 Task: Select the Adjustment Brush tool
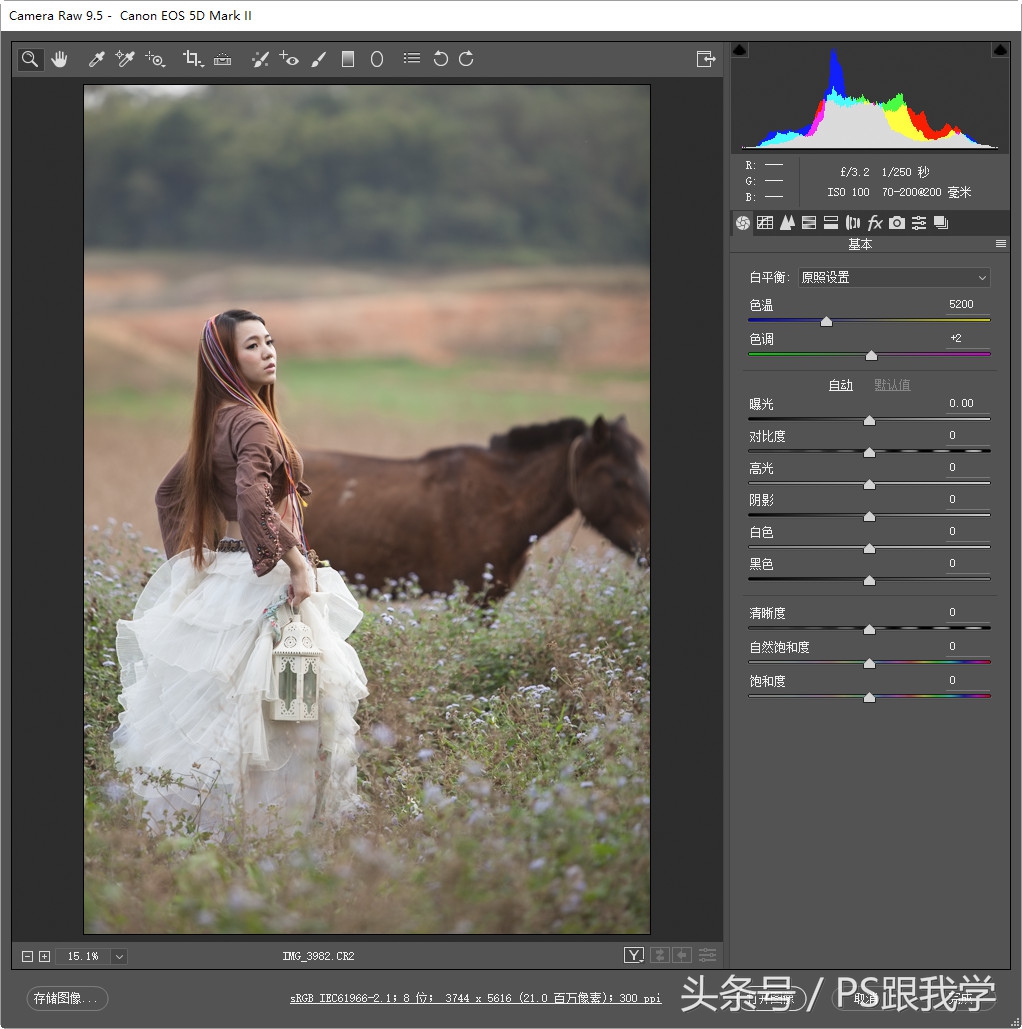pyautogui.click(x=318, y=59)
